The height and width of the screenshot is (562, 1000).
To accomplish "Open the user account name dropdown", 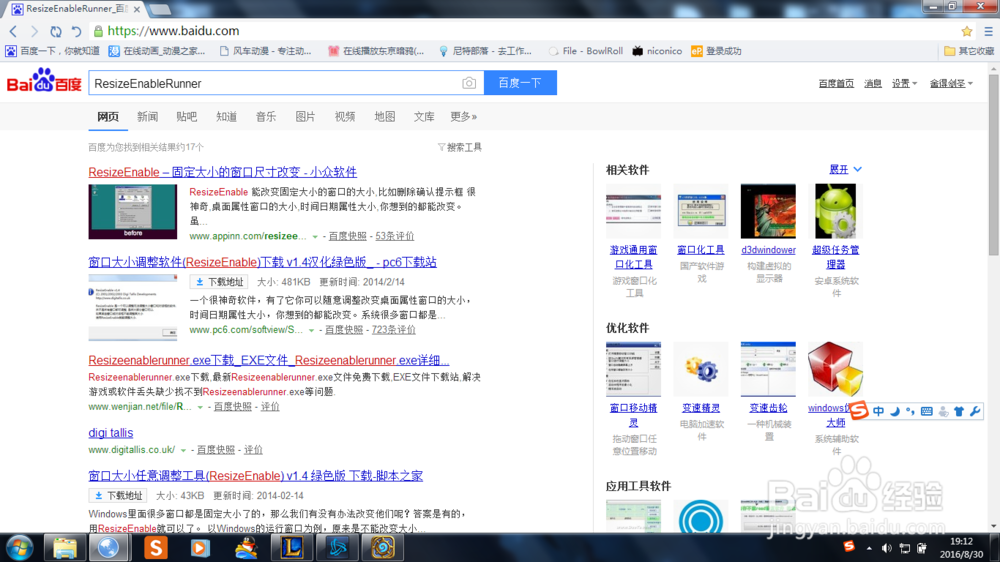I will point(951,84).
